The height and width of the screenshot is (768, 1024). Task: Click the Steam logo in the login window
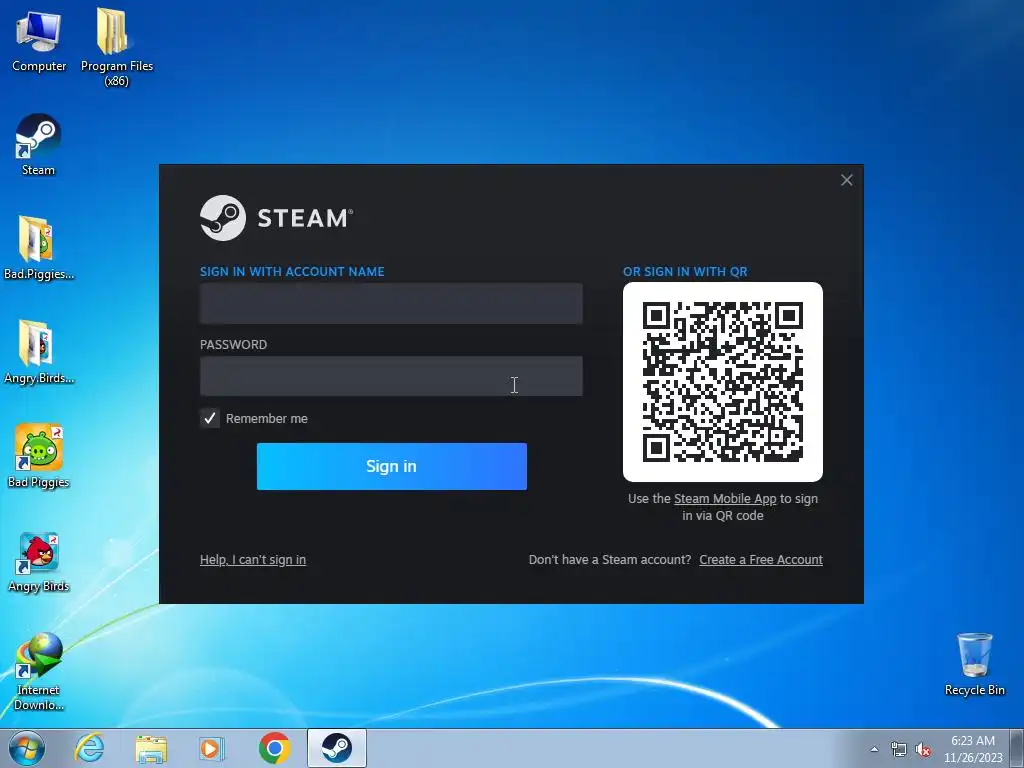pyautogui.click(x=276, y=218)
